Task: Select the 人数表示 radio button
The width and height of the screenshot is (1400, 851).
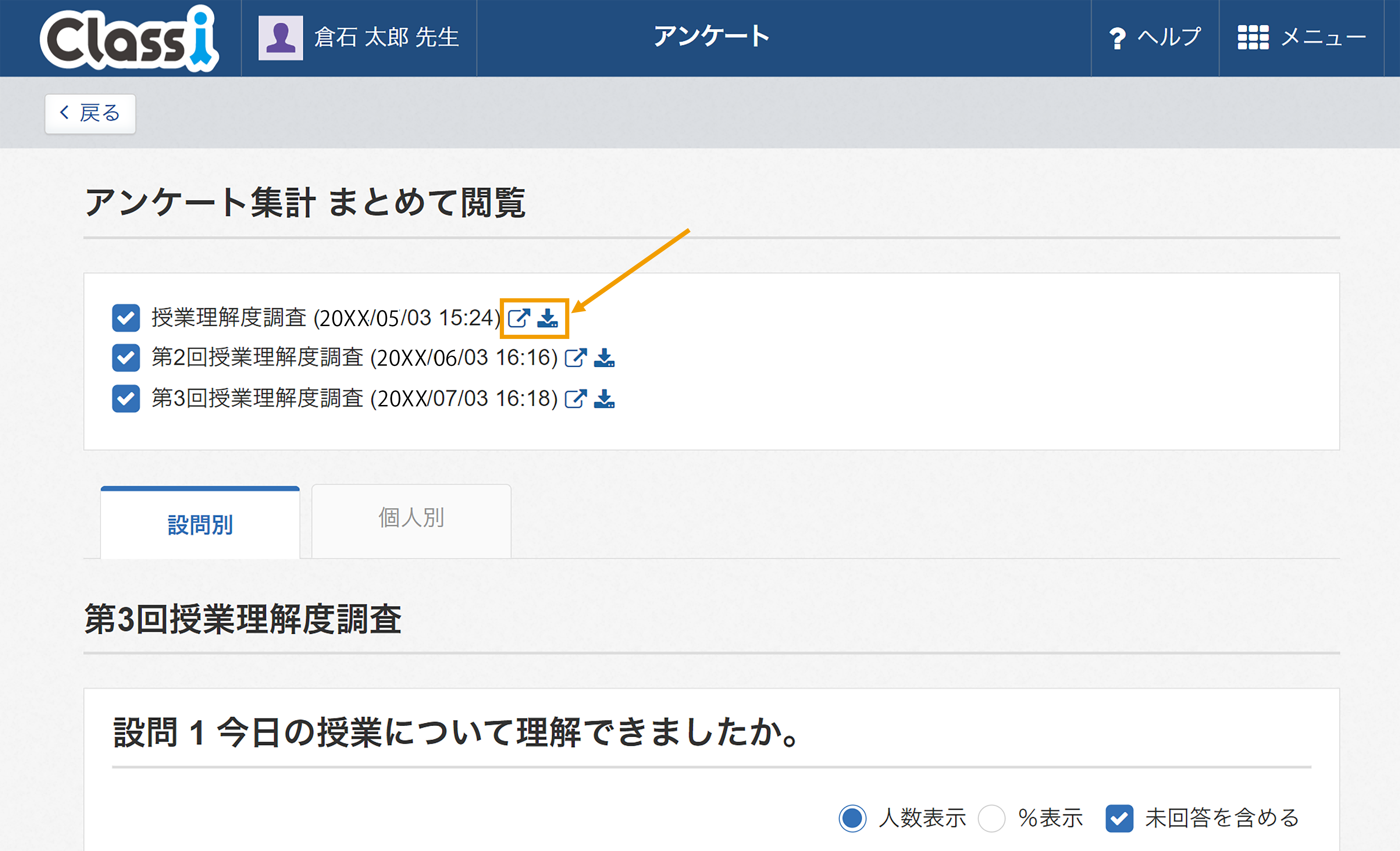Action: (x=852, y=819)
